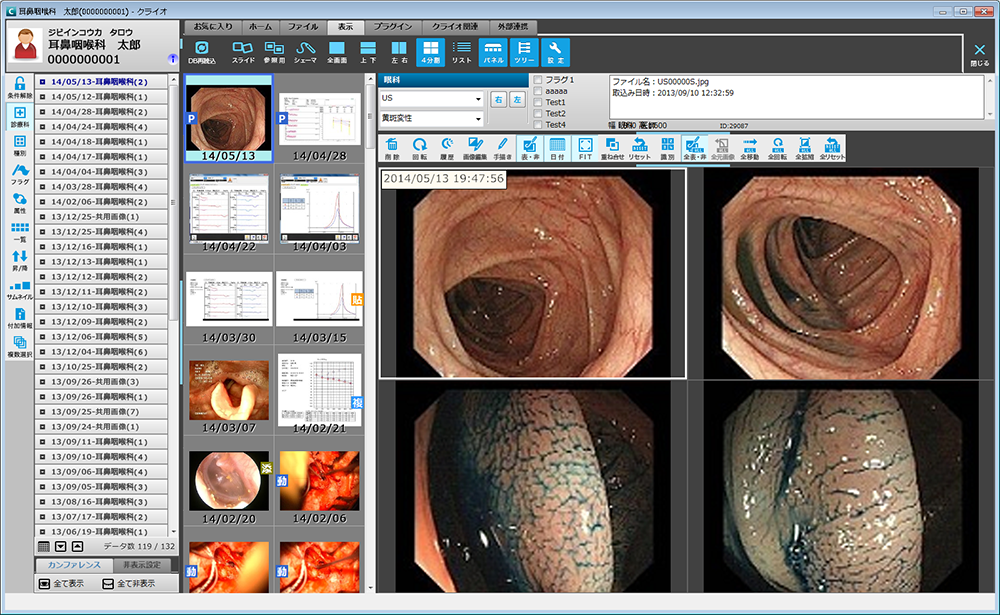Screen dimensions: 1000x615
Task: Switch to リスト list view
Action: pyautogui.click(x=462, y=52)
